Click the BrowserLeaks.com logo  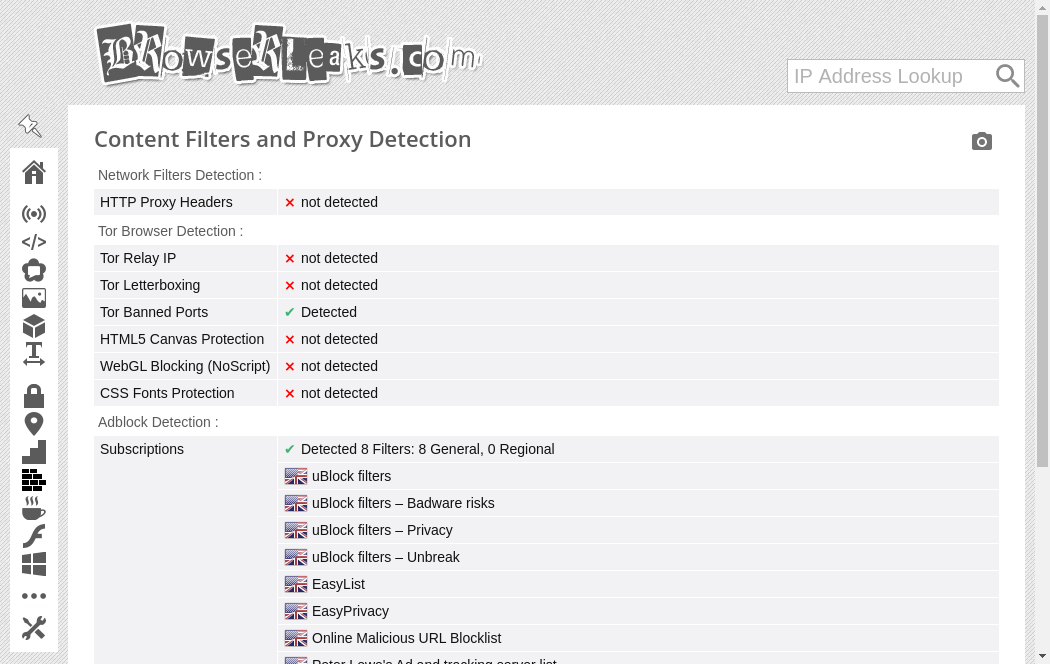(288, 55)
